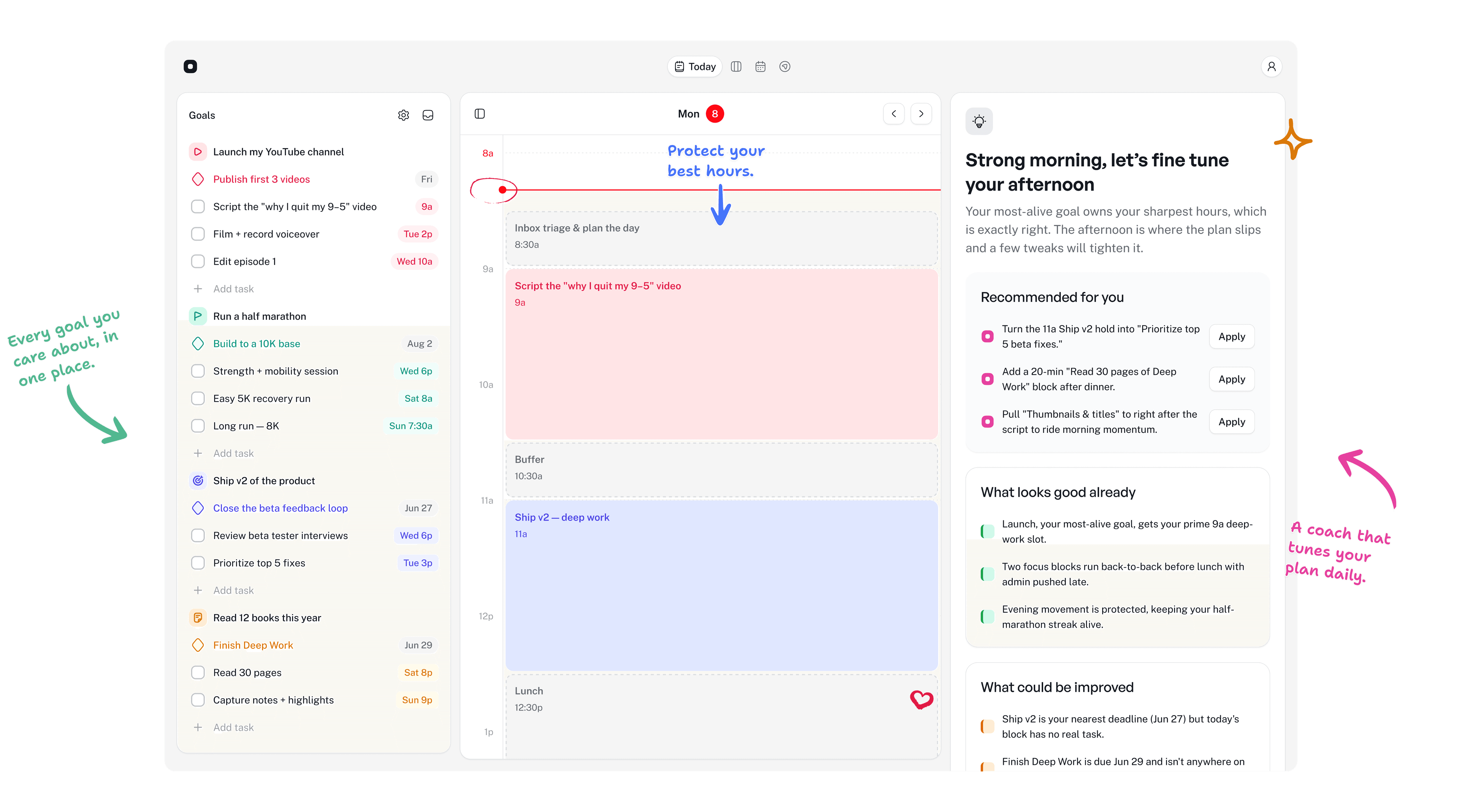Open the Read 12 books this year goal
Viewport: 1462px width, 812px height.
pyautogui.click(x=267, y=617)
